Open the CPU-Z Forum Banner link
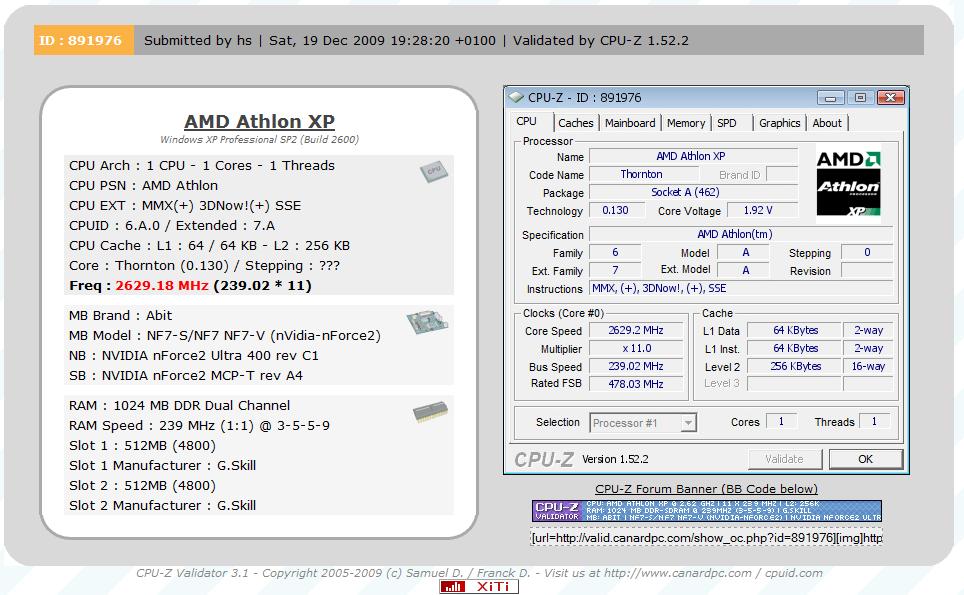964x595 pixels. [x=706, y=489]
